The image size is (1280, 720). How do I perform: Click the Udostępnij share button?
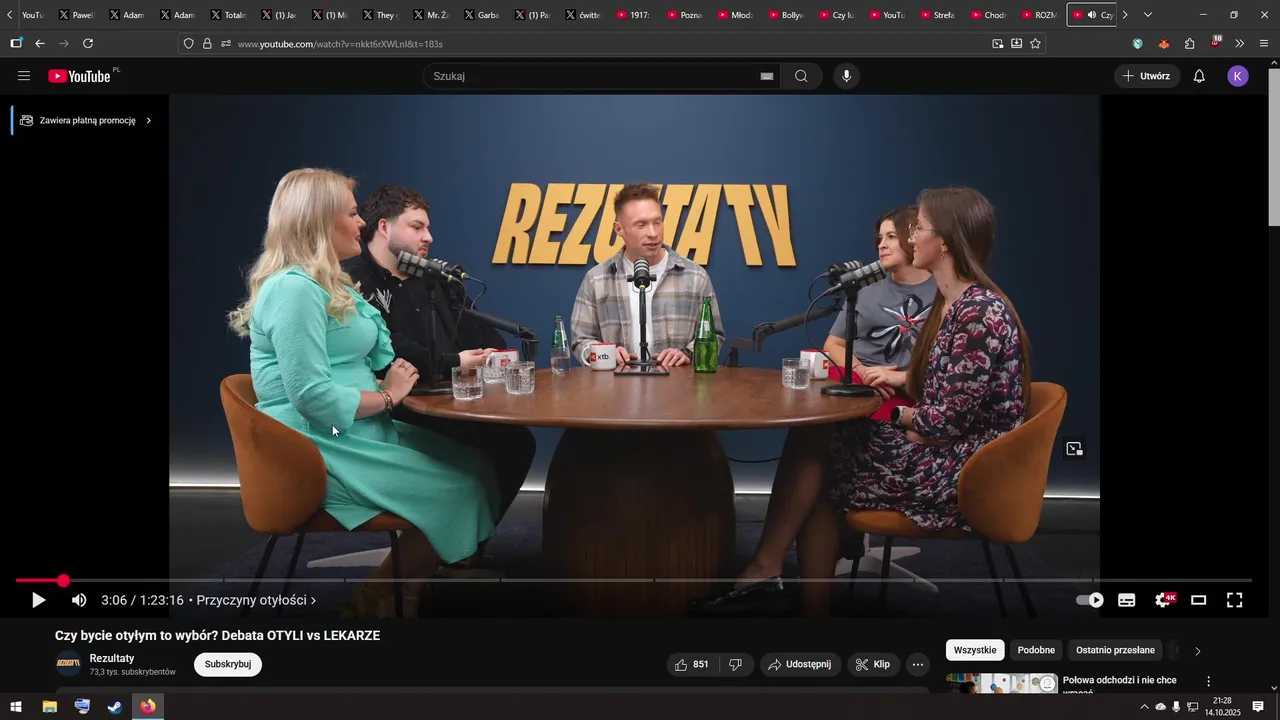pos(800,664)
